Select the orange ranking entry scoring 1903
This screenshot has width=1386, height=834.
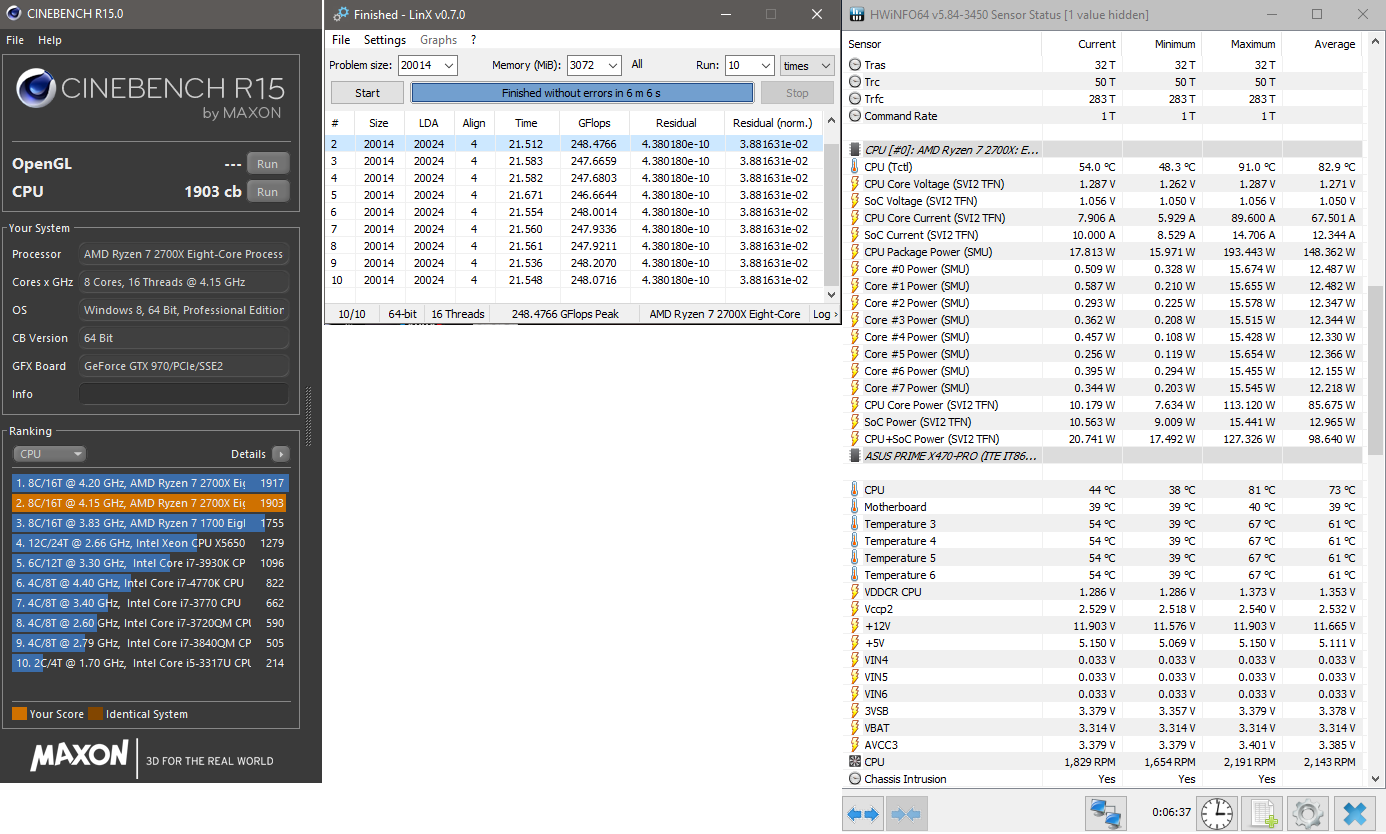pos(150,503)
